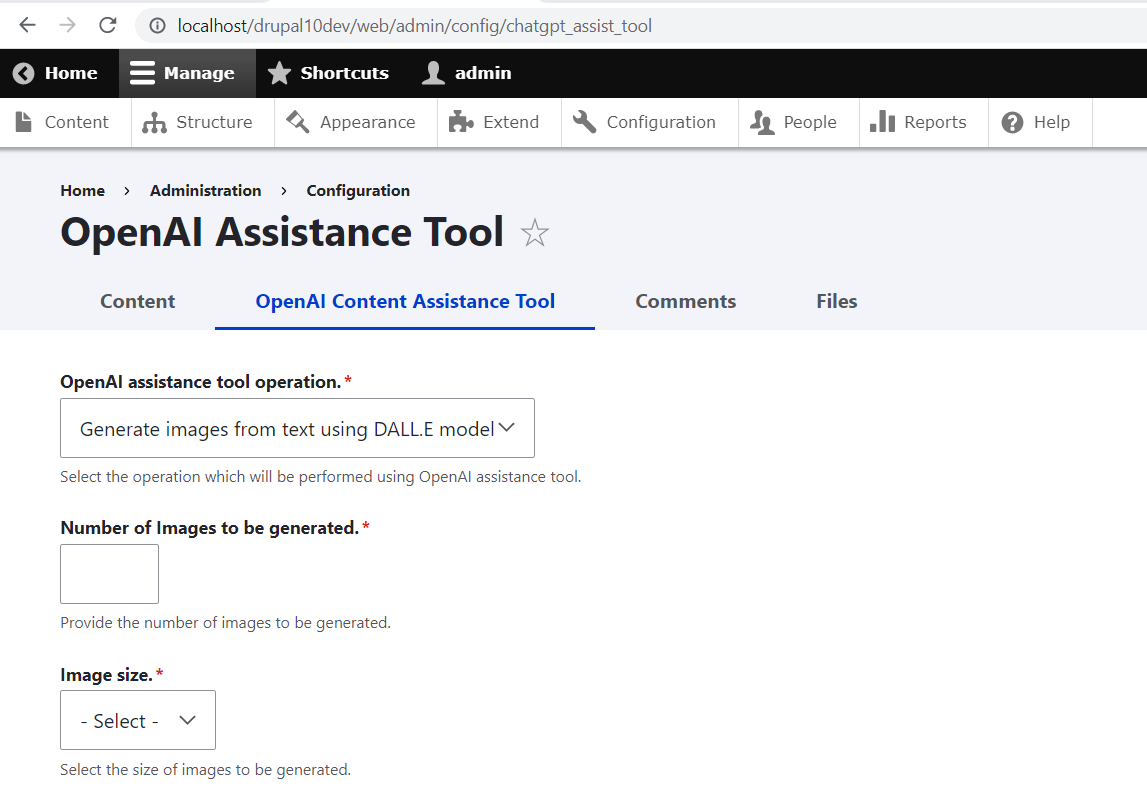This screenshot has width=1147, height=811.
Task: Open the OpenAI assistance tool operation dropdown
Action: (297, 429)
